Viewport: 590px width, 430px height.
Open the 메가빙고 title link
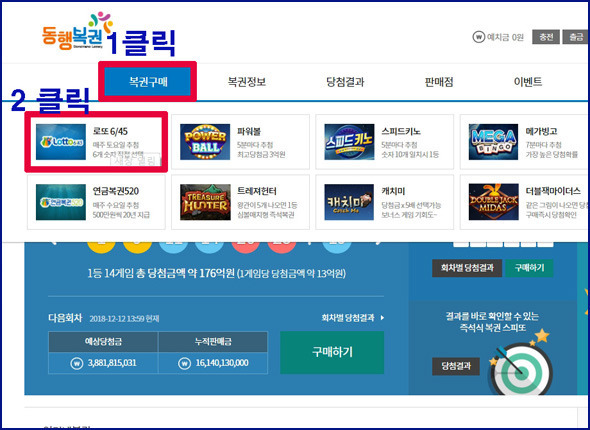pyautogui.click(x=541, y=131)
